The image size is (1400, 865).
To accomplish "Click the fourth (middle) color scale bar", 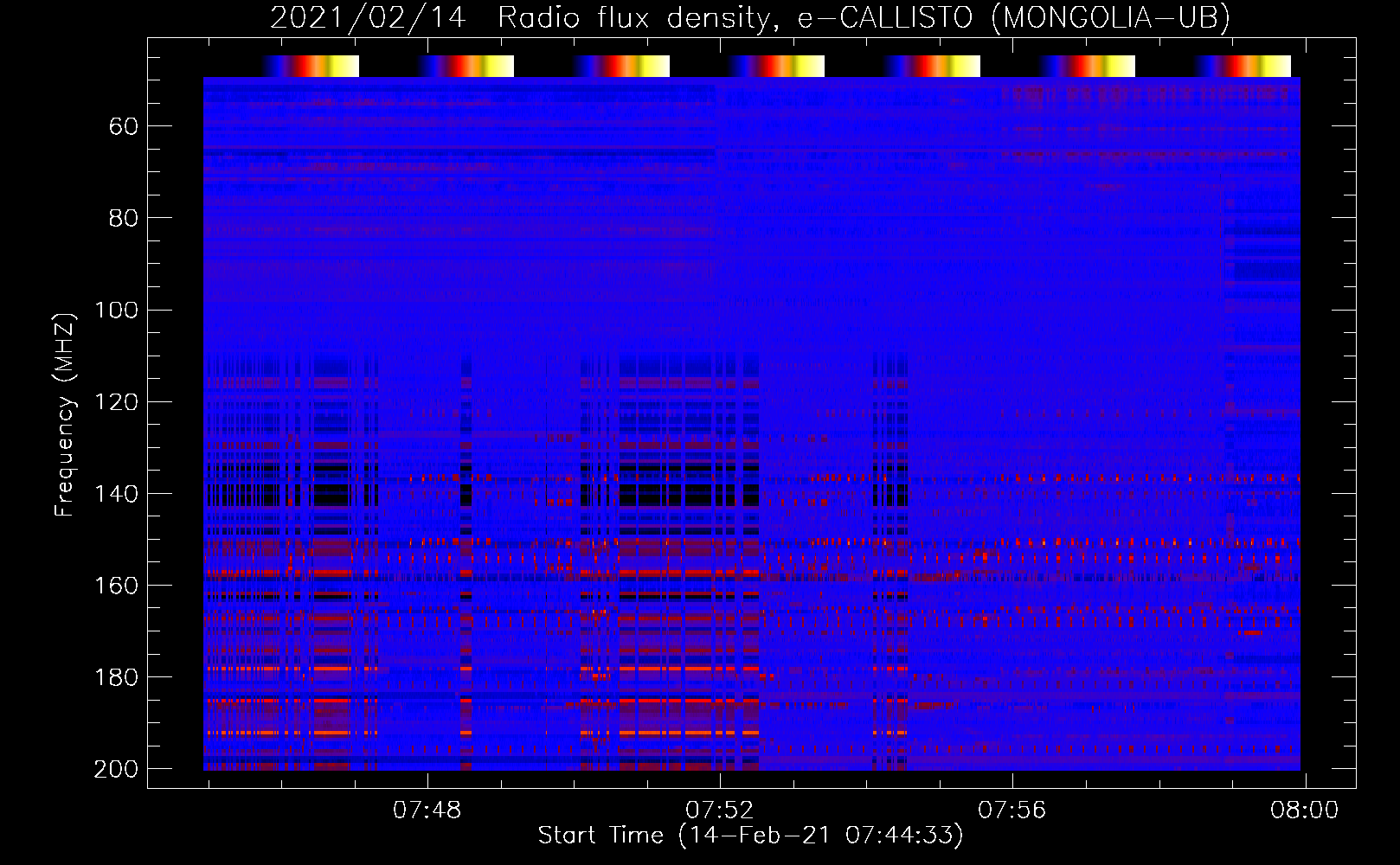I will [777, 66].
